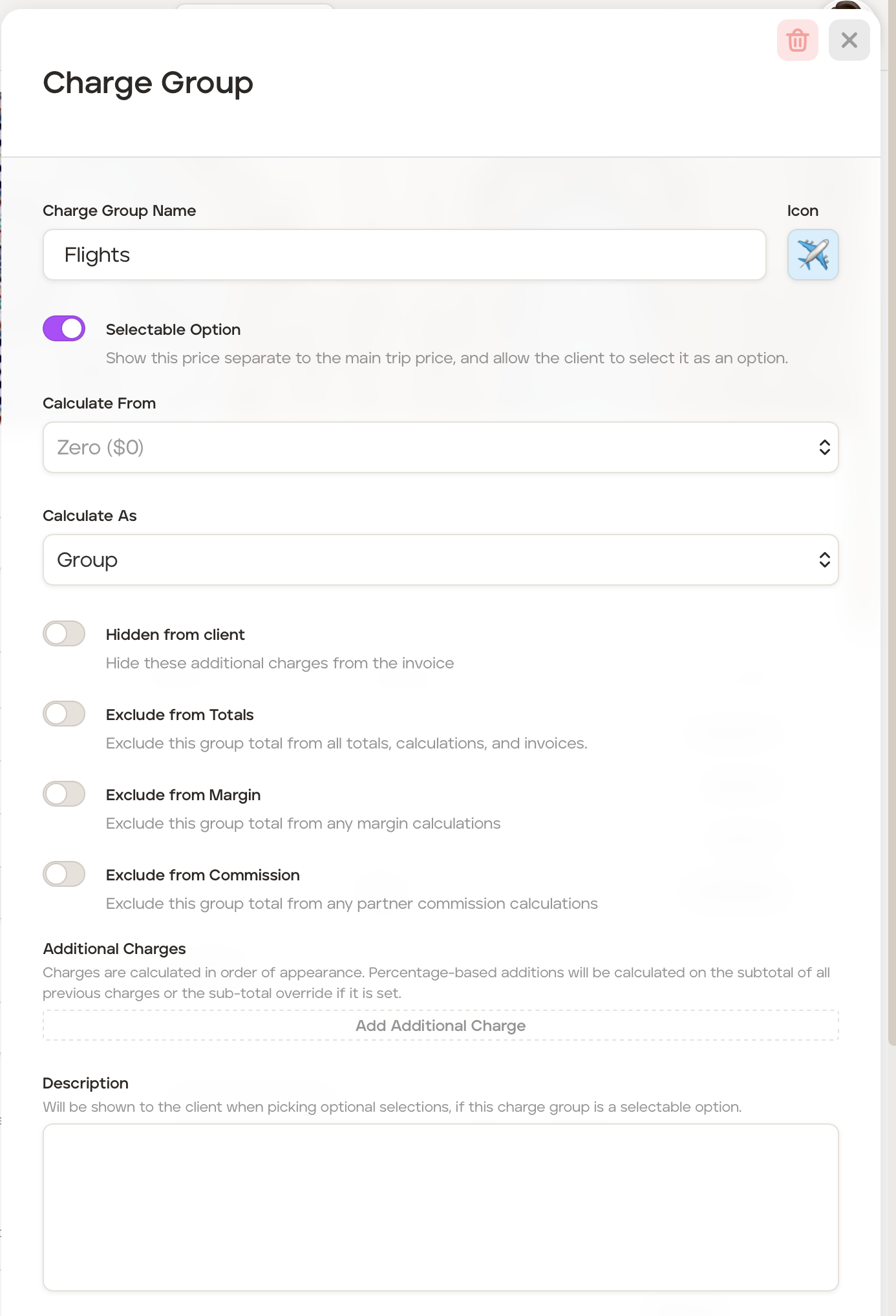The width and height of the screenshot is (896, 1316).
Task: Click the red trash delete icon
Action: [797, 40]
